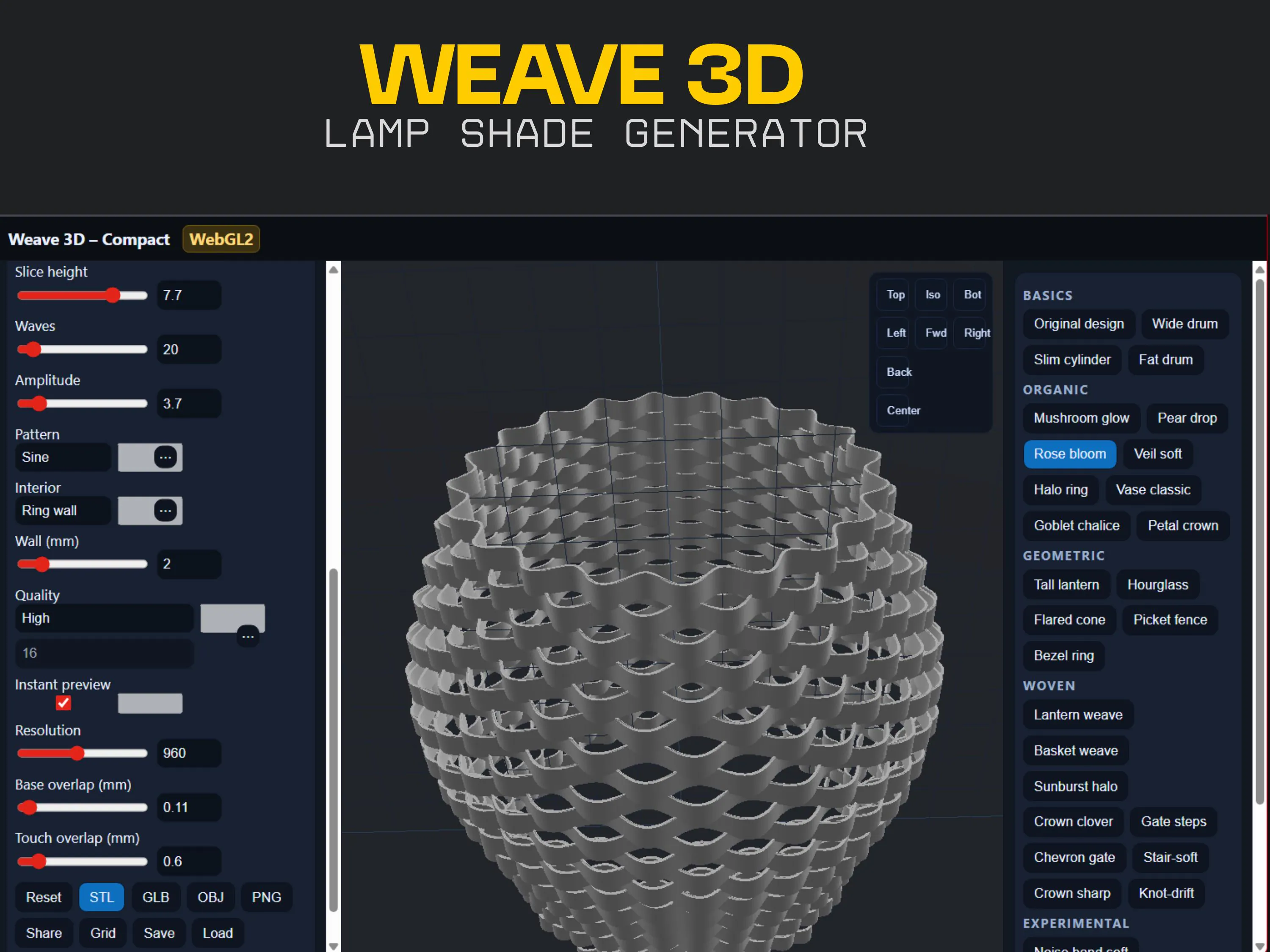The width and height of the screenshot is (1270, 952).
Task: Select the Hourglass preset
Action: (x=1157, y=585)
